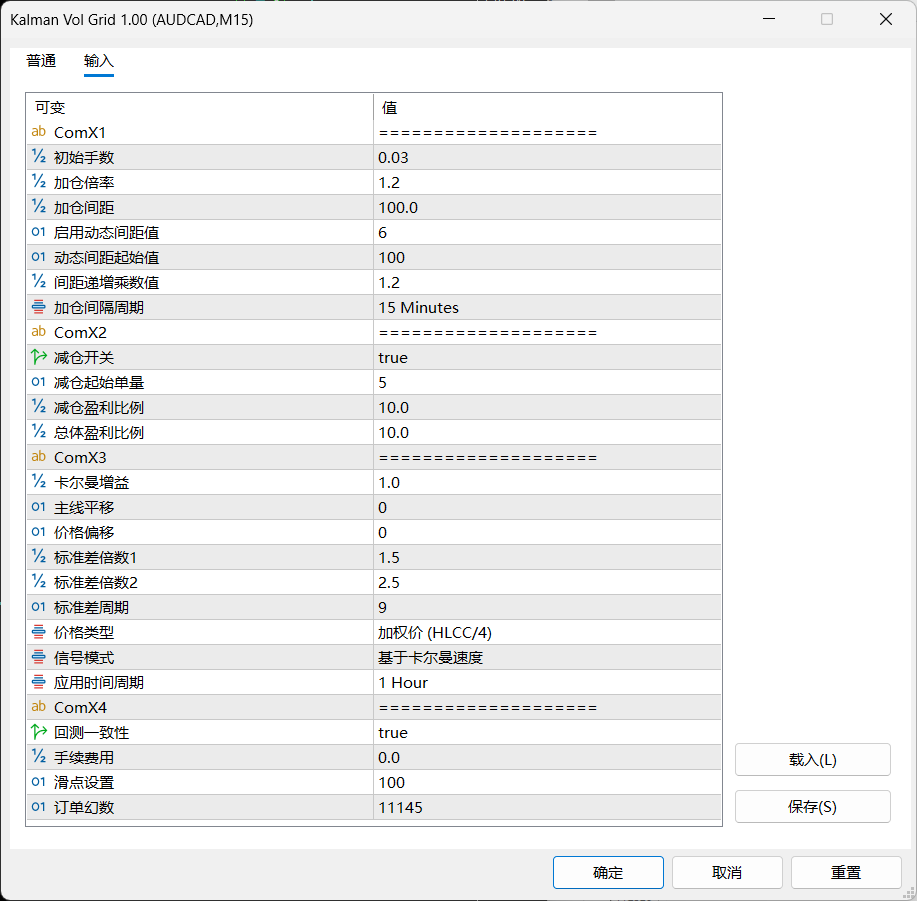Image resolution: width=917 pixels, height=901 pixels.
Task: Click the 可变 column header
Action: point(199,107)
